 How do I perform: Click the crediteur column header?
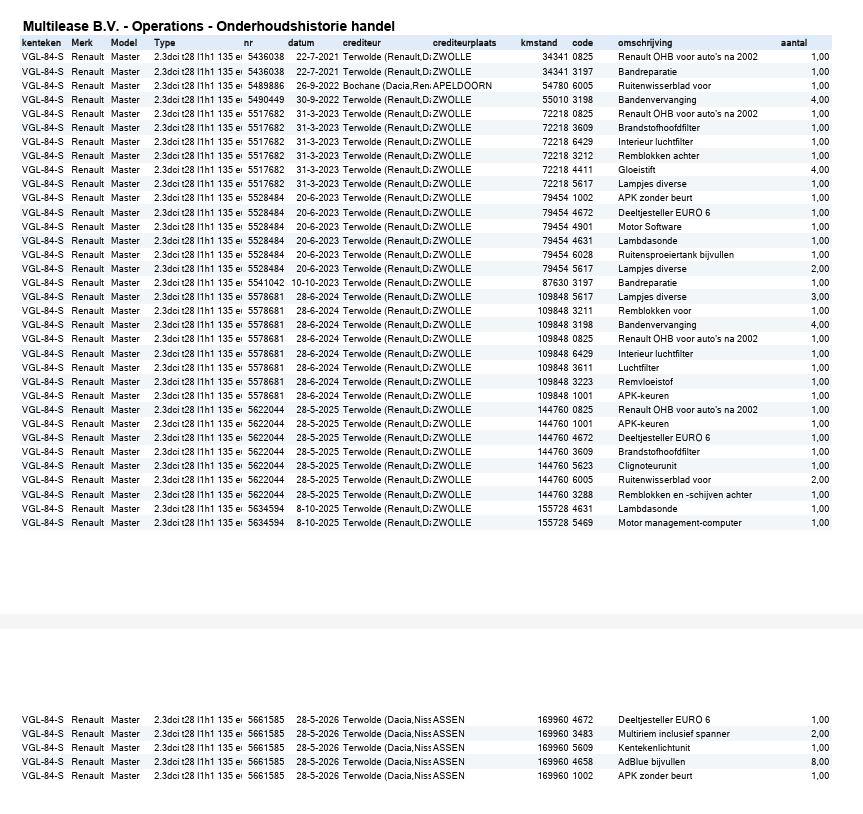362,42
